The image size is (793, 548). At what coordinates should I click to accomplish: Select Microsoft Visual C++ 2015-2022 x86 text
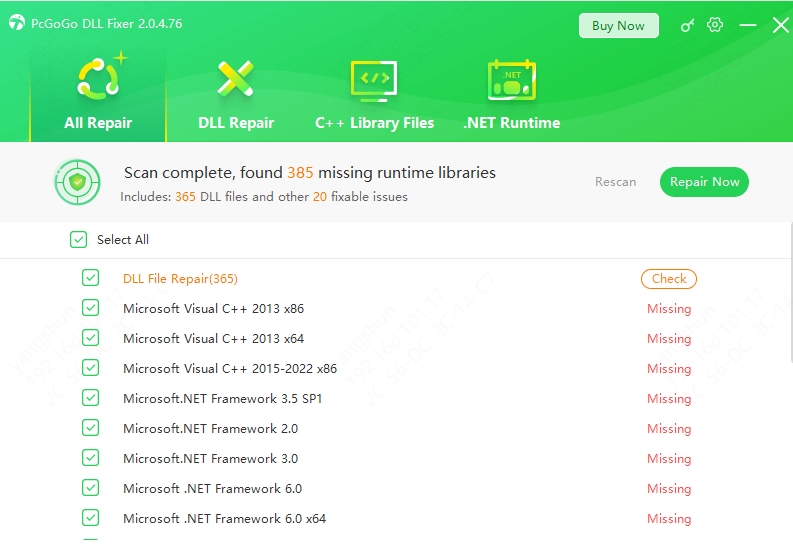[x=230, y=369]
